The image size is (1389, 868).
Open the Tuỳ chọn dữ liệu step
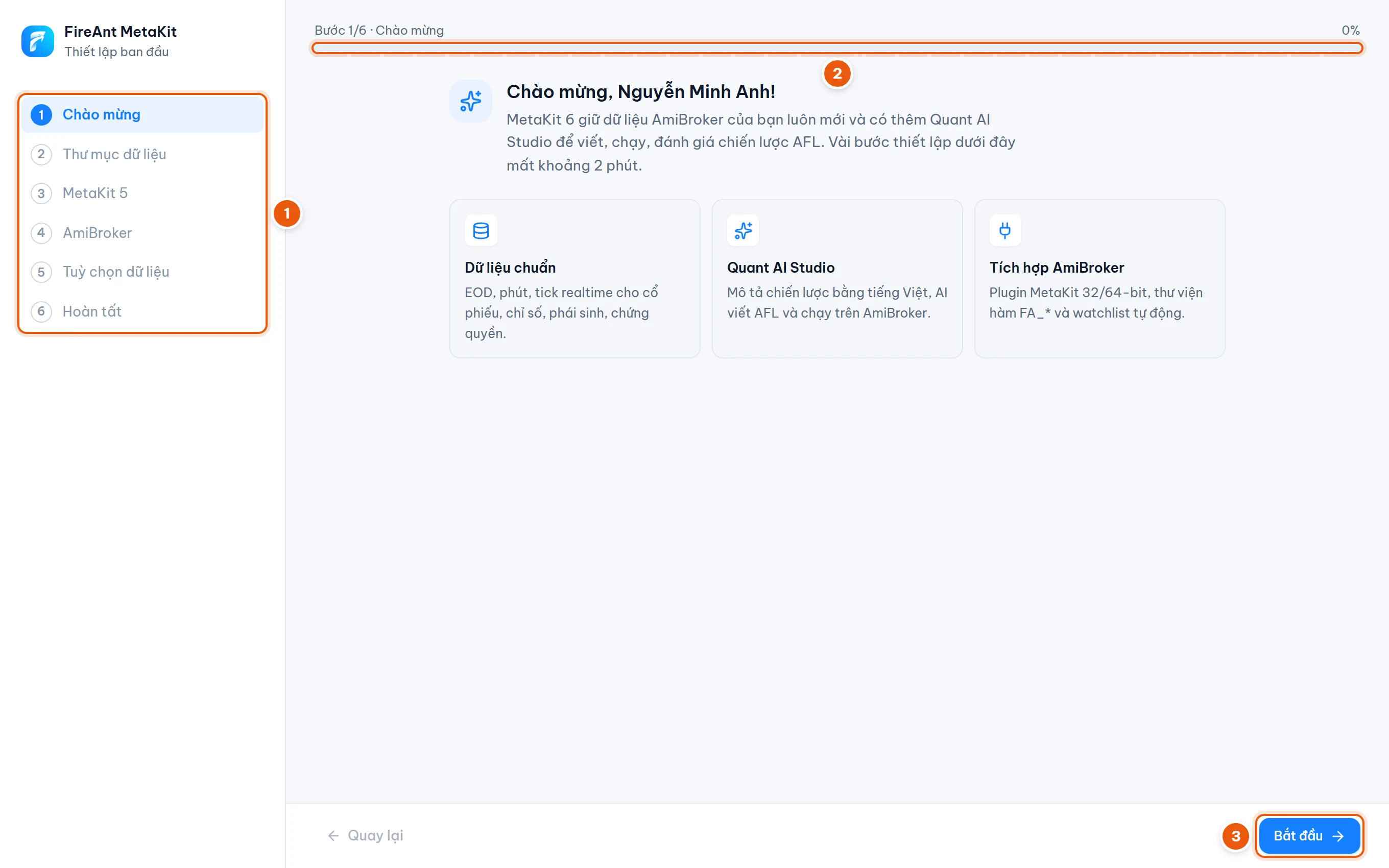coord(142,272)
